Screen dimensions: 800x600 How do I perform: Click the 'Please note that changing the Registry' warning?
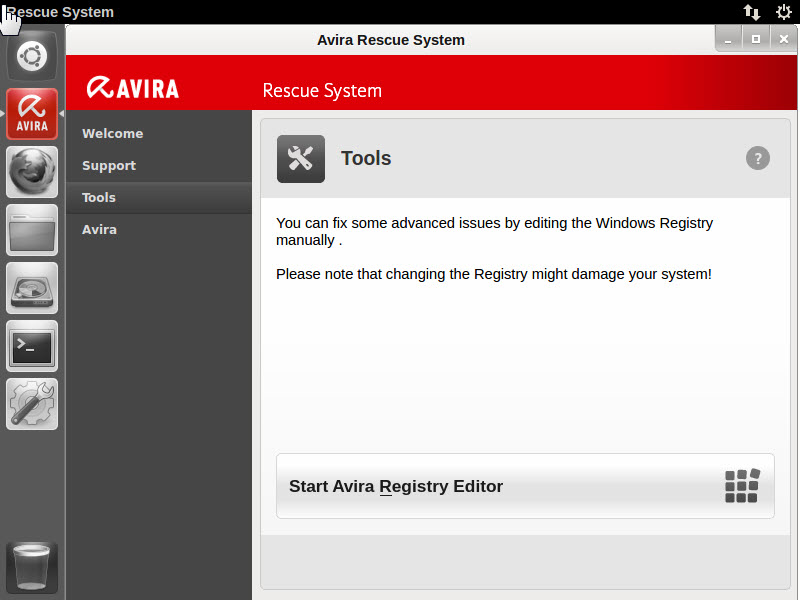[493, 274]
